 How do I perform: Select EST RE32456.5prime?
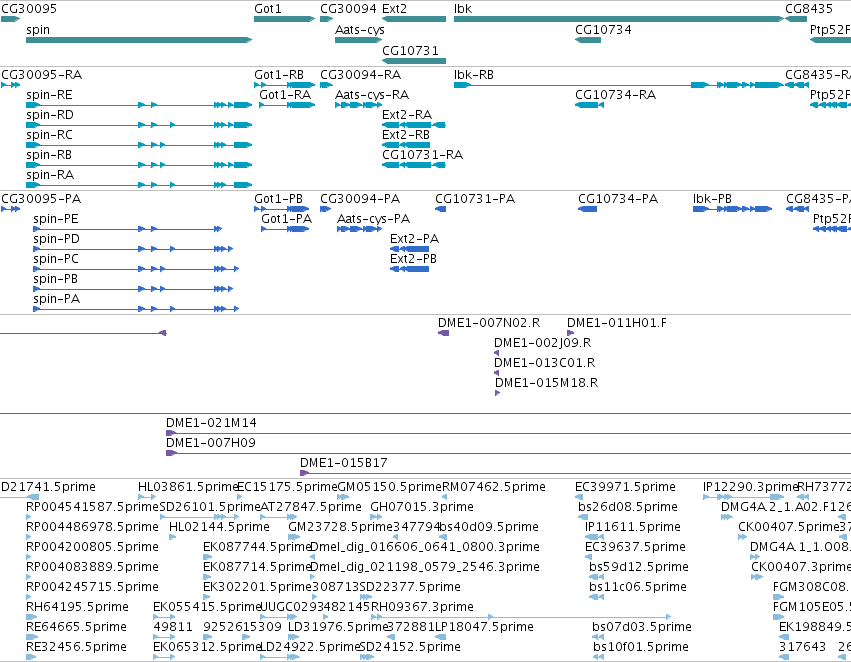[x=31, y=657]
